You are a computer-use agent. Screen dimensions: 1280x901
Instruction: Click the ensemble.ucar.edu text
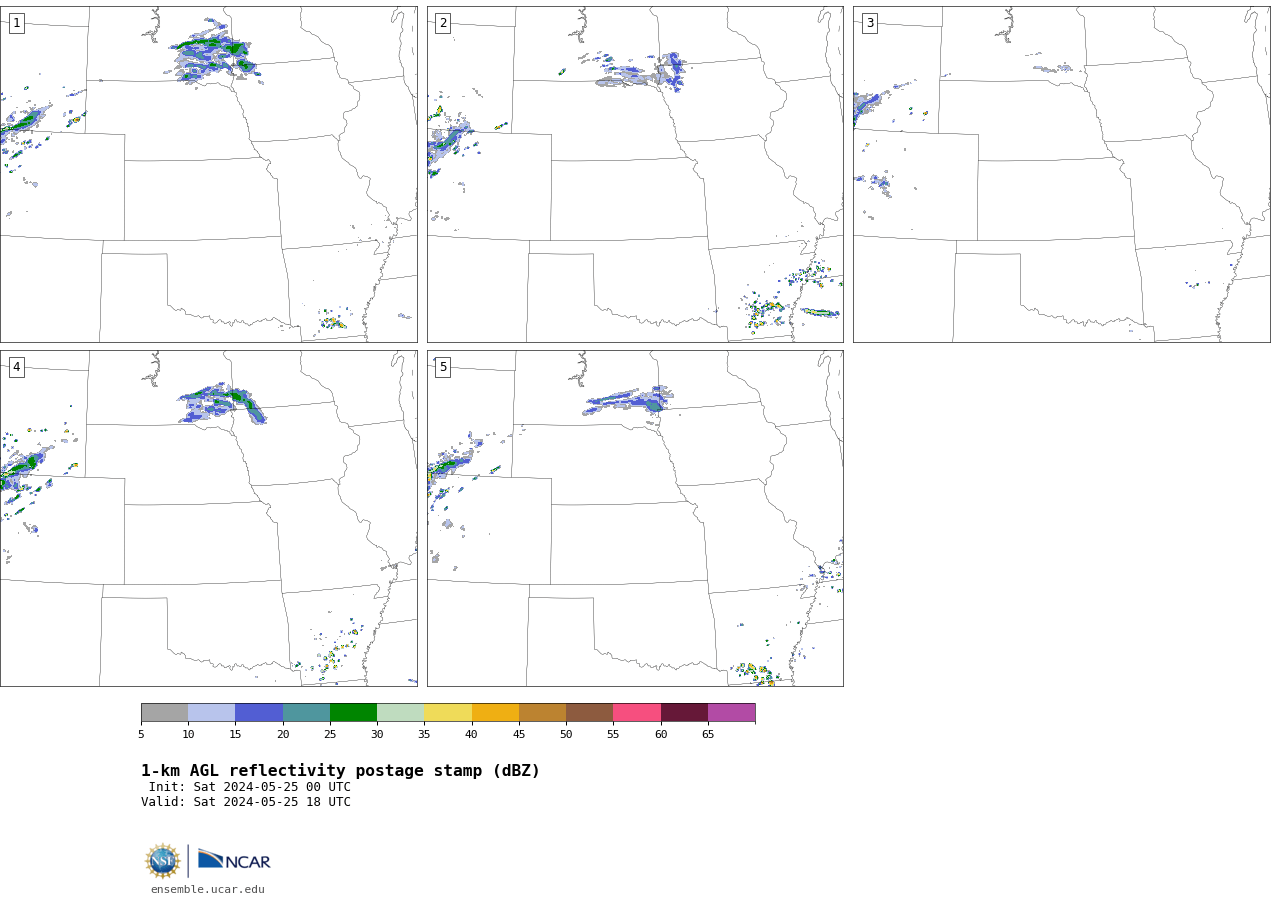(x=208, y=889)
